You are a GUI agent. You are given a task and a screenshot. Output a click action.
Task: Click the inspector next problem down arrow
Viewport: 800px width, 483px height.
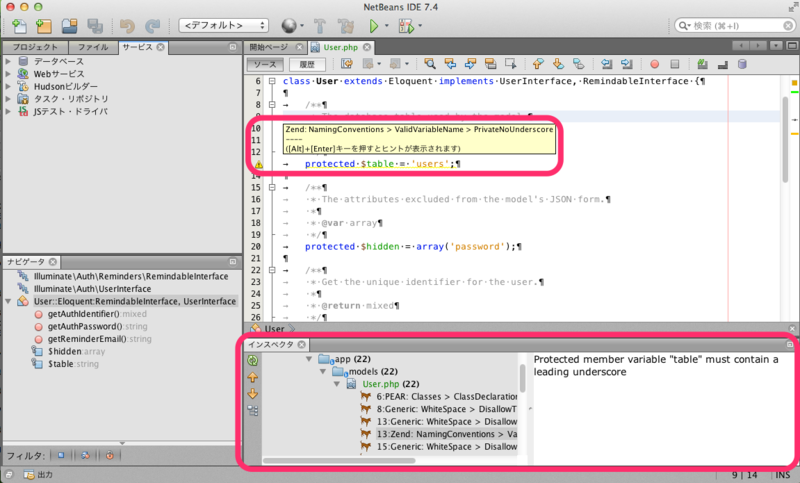click(x=253, y=394)
